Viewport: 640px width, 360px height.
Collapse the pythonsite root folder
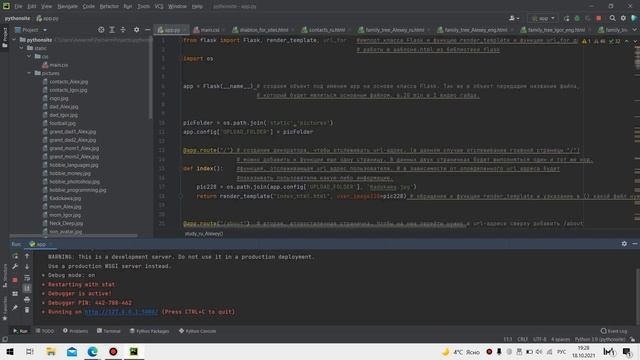(14, 40)
